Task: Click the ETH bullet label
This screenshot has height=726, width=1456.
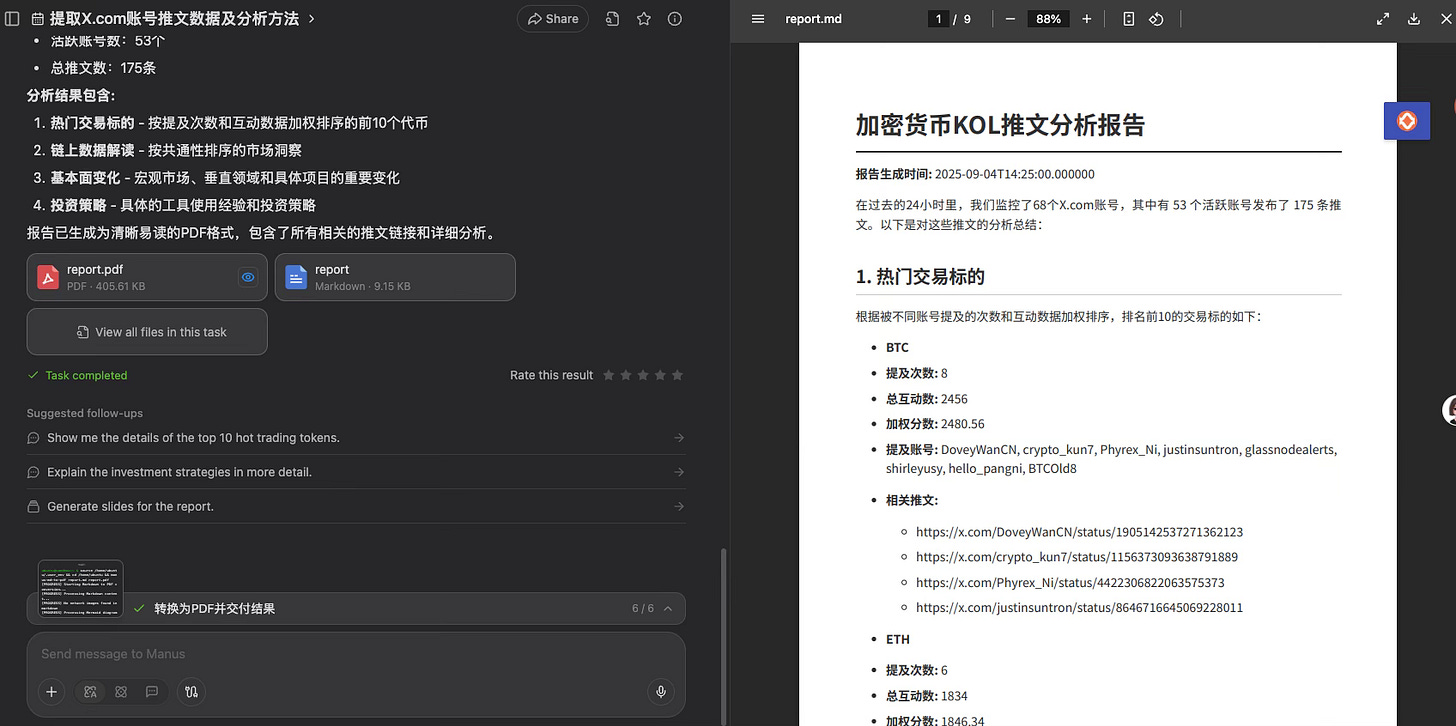Action: click(x=898, y=639)
